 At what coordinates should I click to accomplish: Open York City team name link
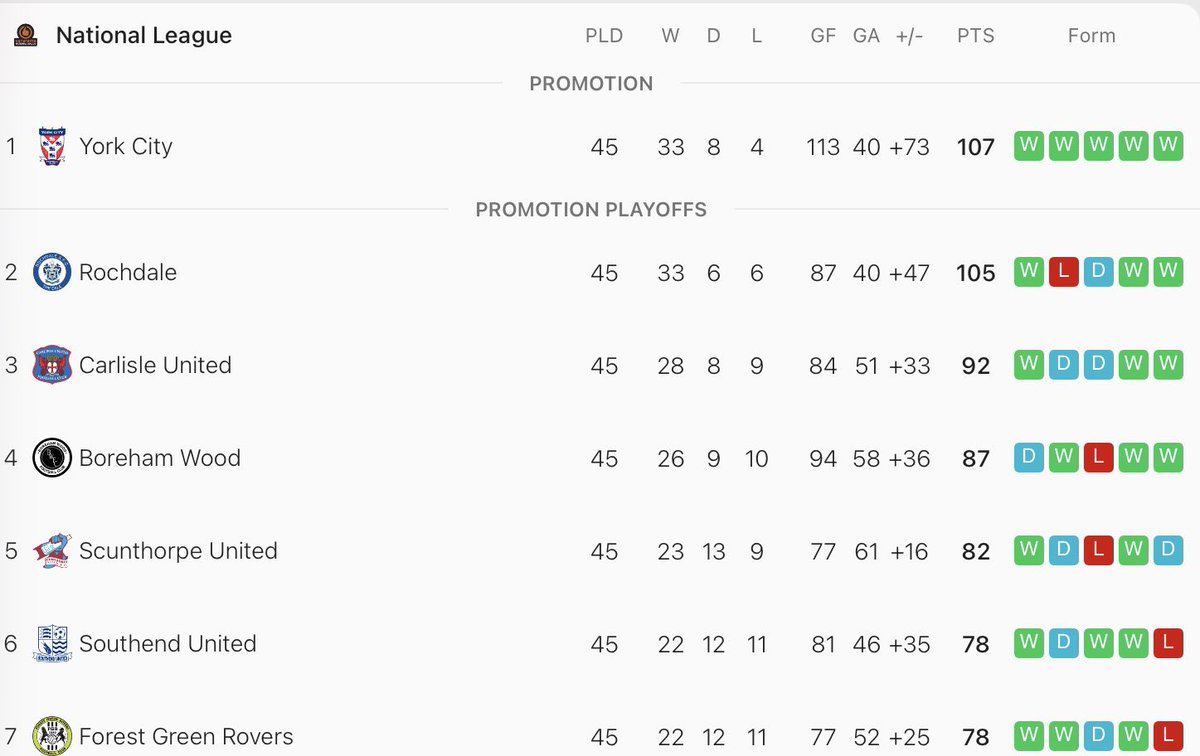(126, 146)
